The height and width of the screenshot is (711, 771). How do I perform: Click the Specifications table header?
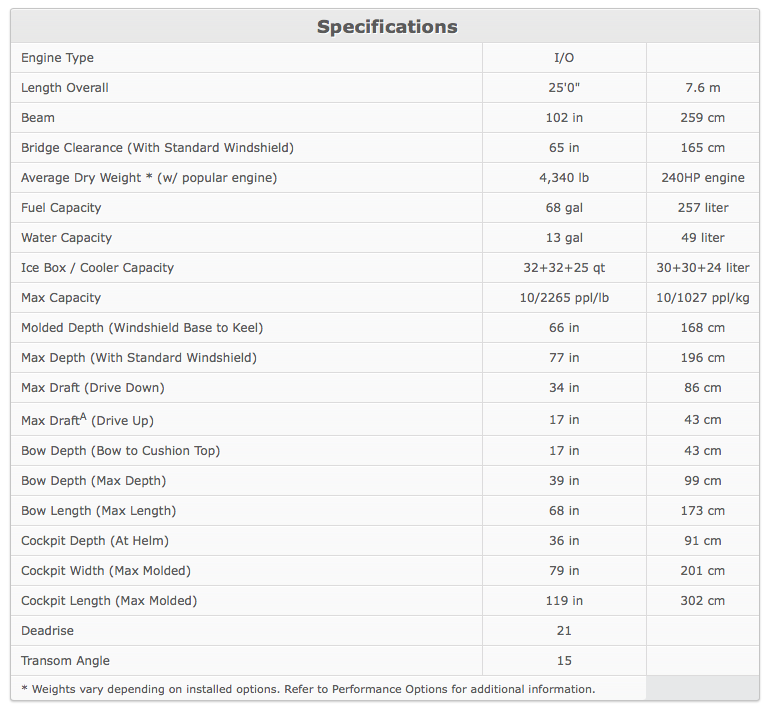click(386, 27)
